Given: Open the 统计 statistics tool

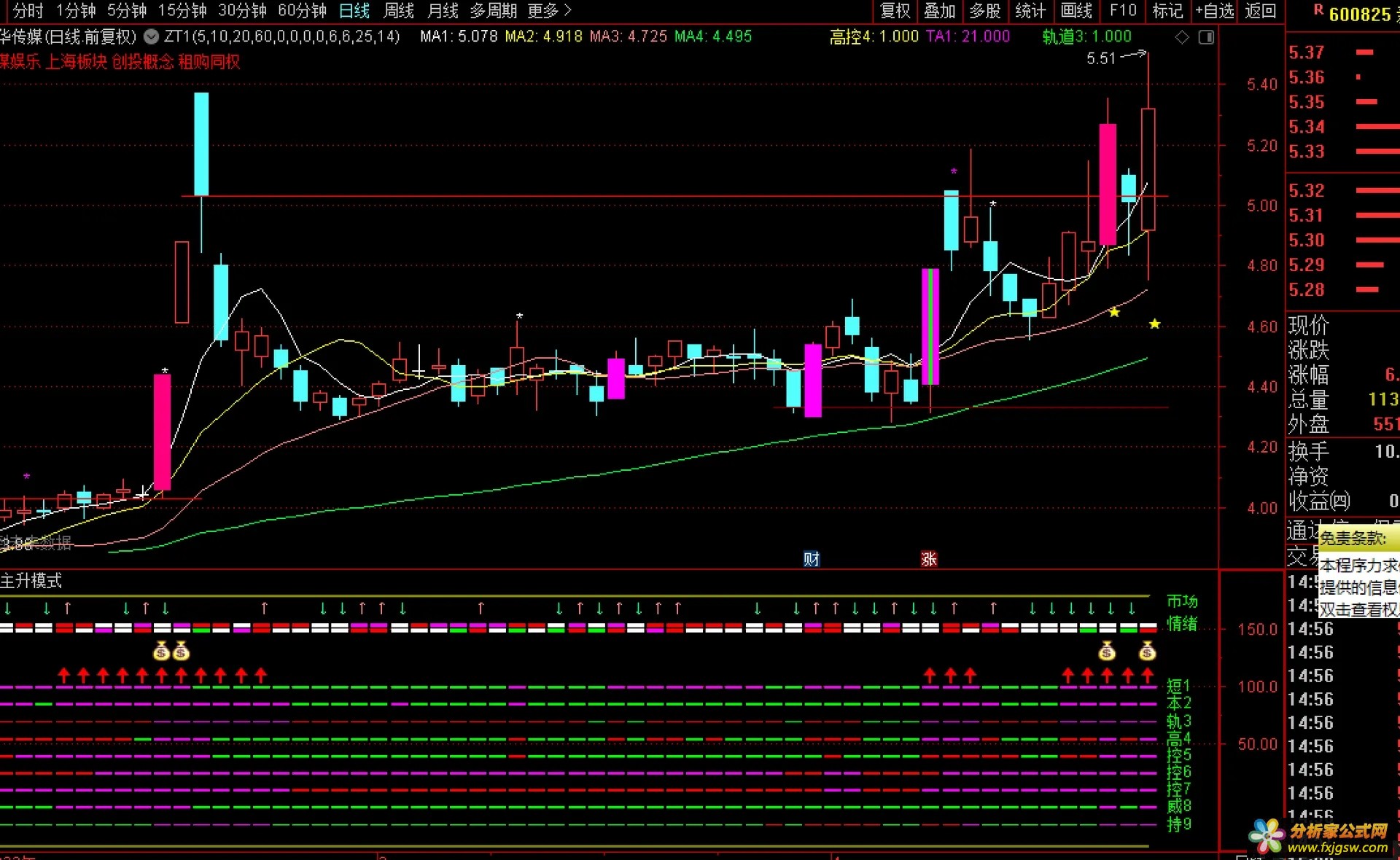Looking at the screenshot, I should [x=1030, y=11].
